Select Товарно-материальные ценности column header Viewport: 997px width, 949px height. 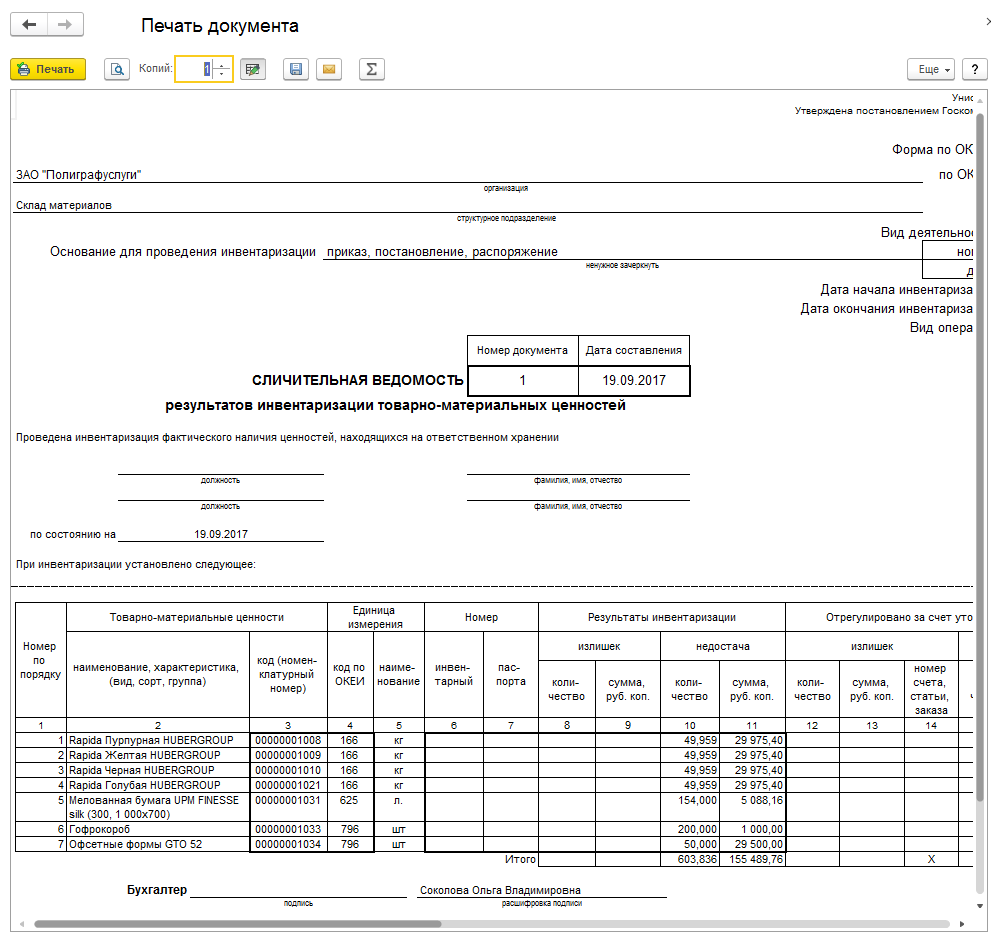pos(196,617)
